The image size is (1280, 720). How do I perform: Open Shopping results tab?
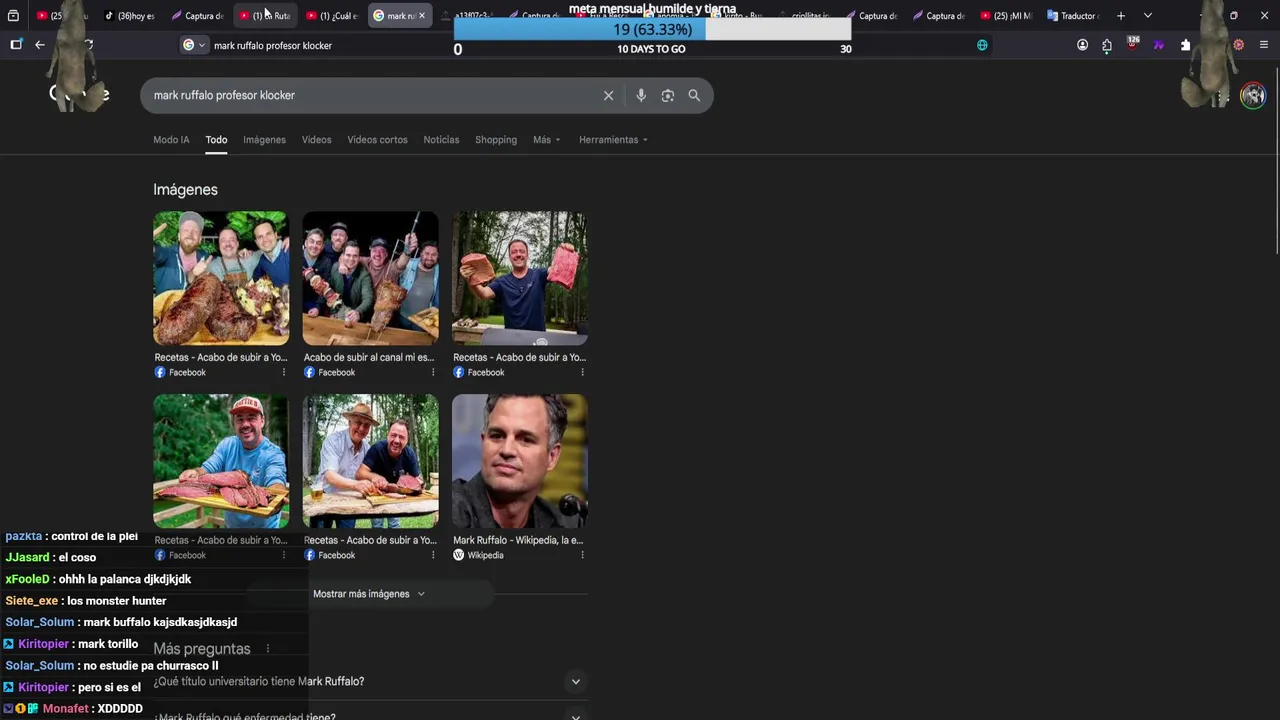pos(496,140)
